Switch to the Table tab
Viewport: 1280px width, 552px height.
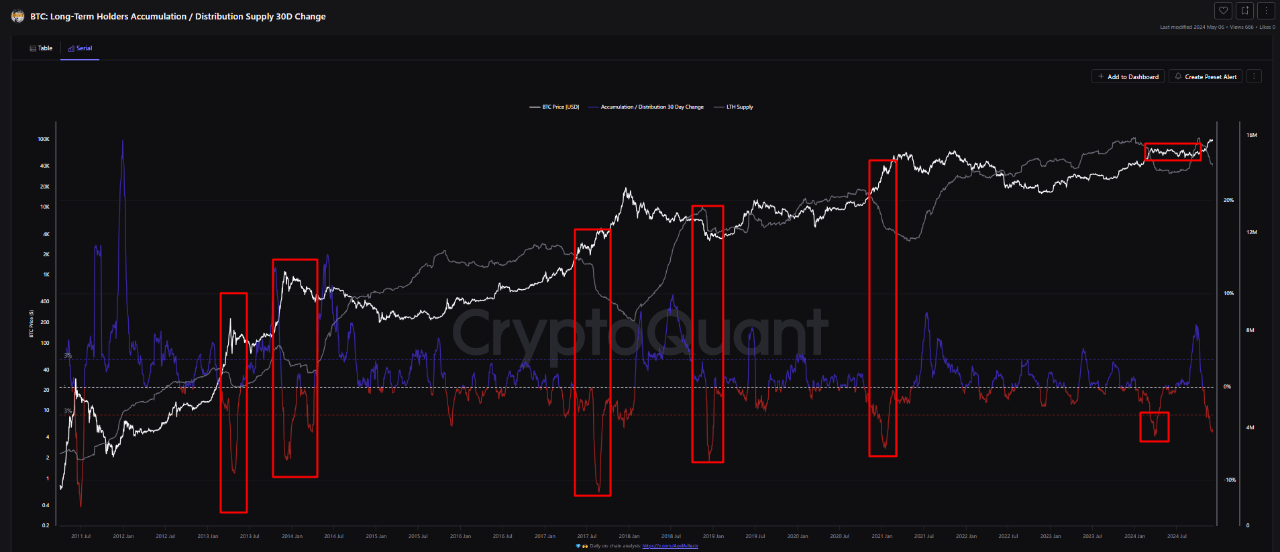tap(40, 48)
